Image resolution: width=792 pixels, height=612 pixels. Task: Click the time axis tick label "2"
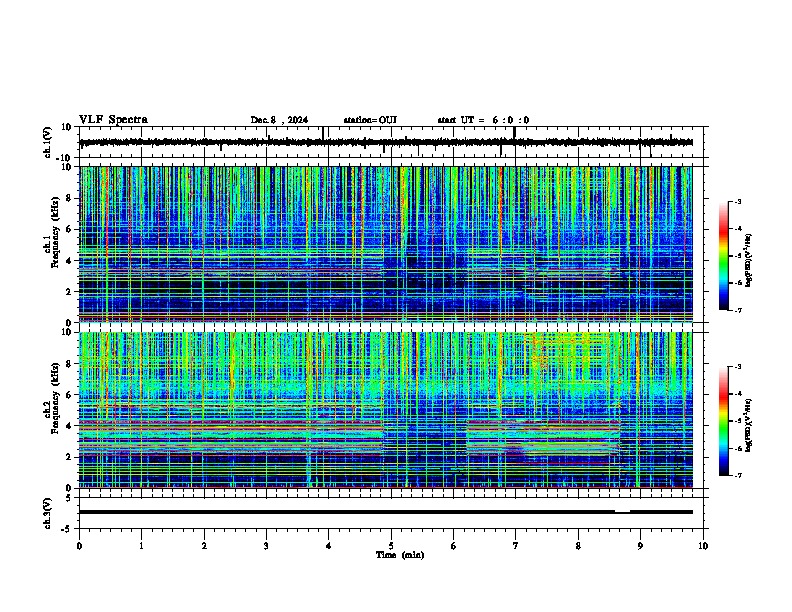(x=204, y=546)
